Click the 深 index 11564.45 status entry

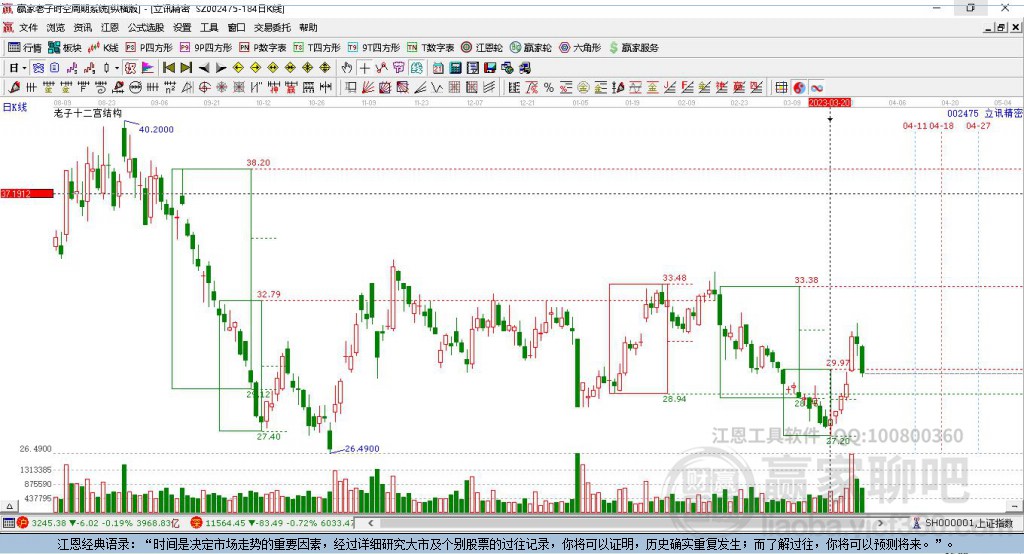point(272,523)
